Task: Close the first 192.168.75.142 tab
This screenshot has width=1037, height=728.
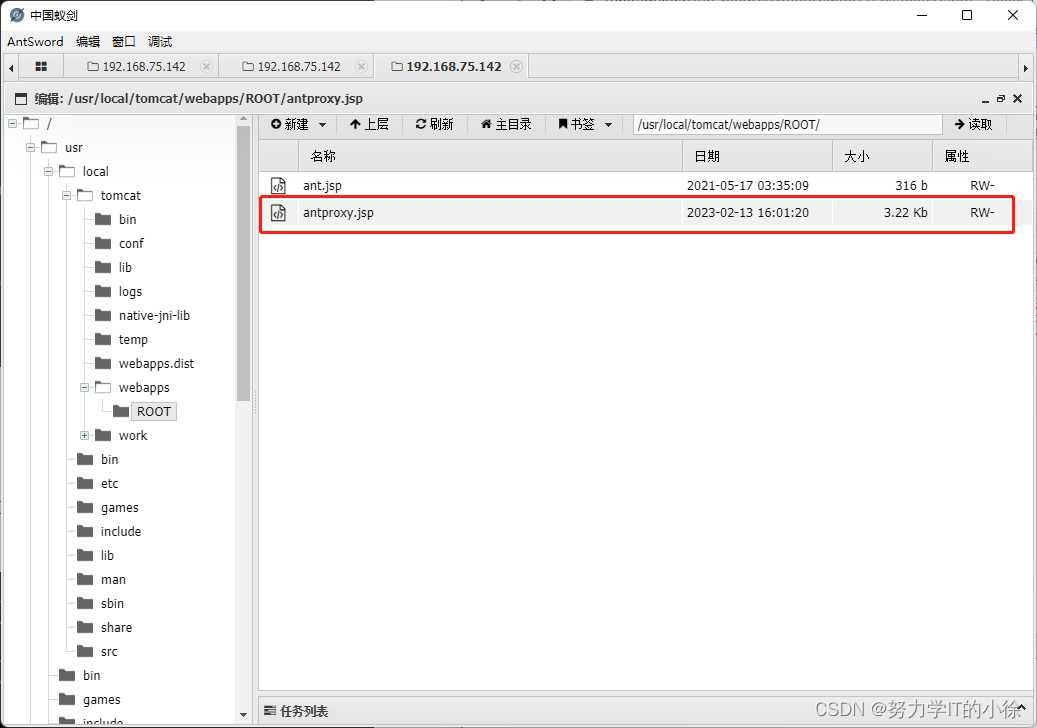Action: 206,66
